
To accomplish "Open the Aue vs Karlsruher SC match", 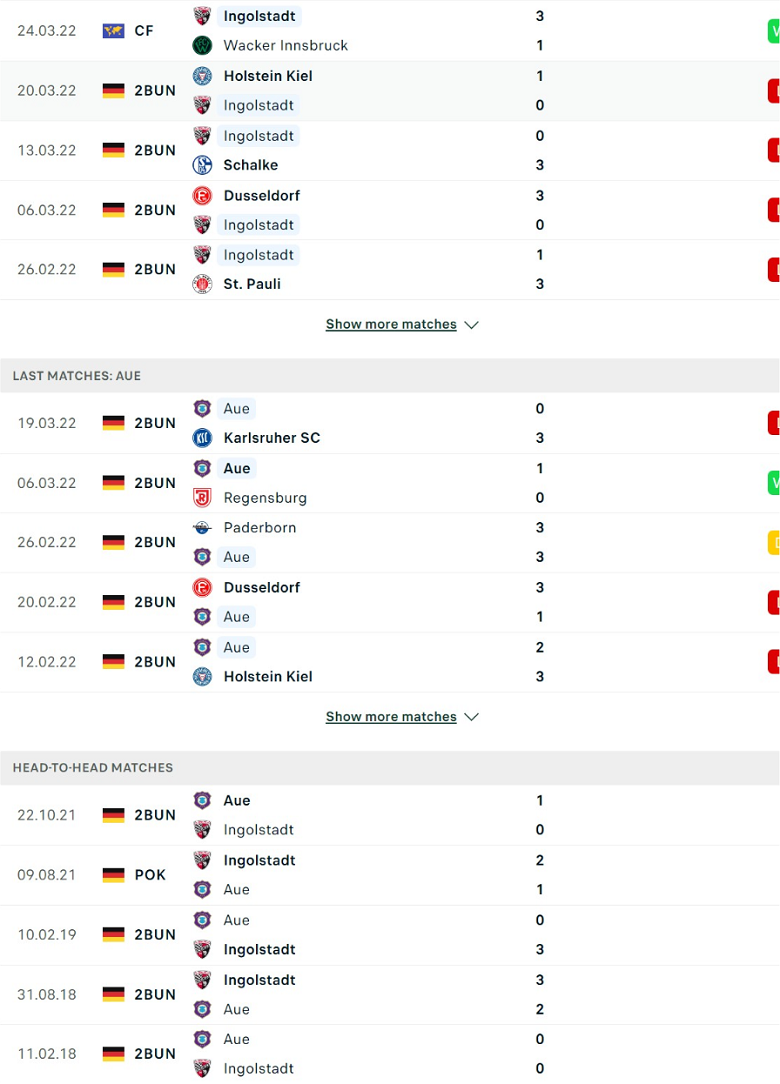I will [x=390, y=423].
